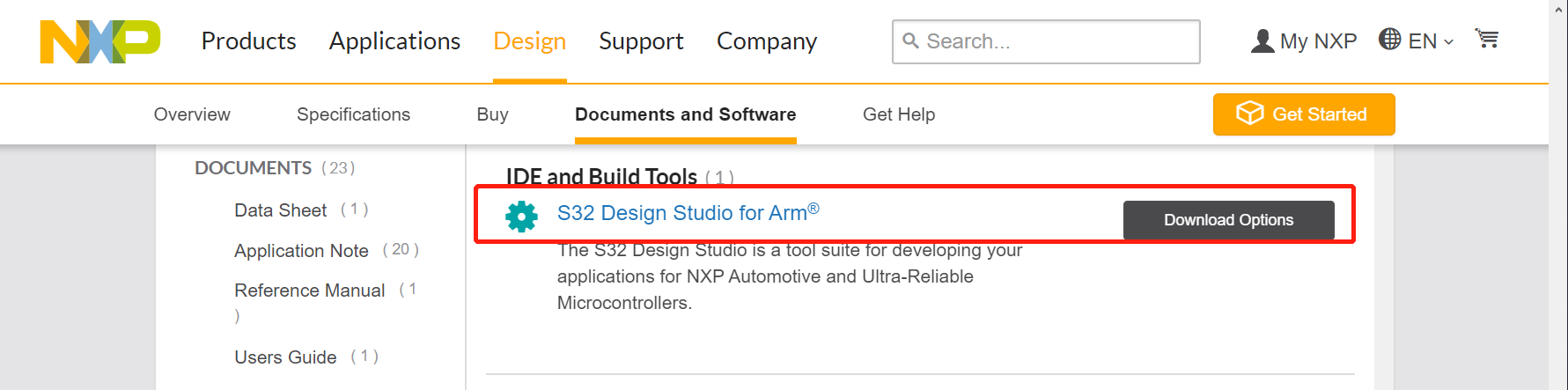Click the box icon in Get Started
Image resolution: width=1568 pixels, height=390 pixels.
coord(1249,114)
